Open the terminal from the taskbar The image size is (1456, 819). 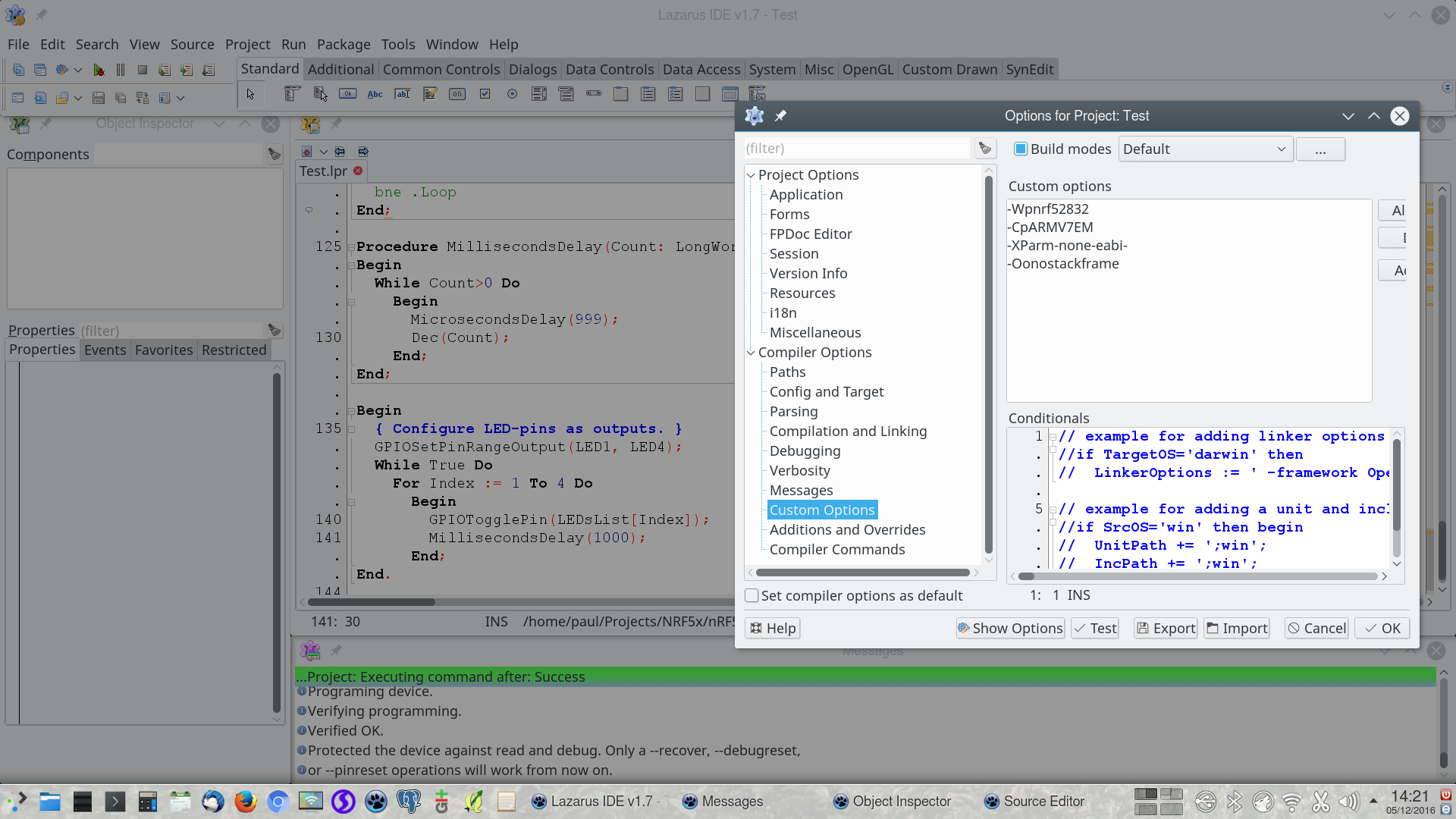click(x=115, y=801)
